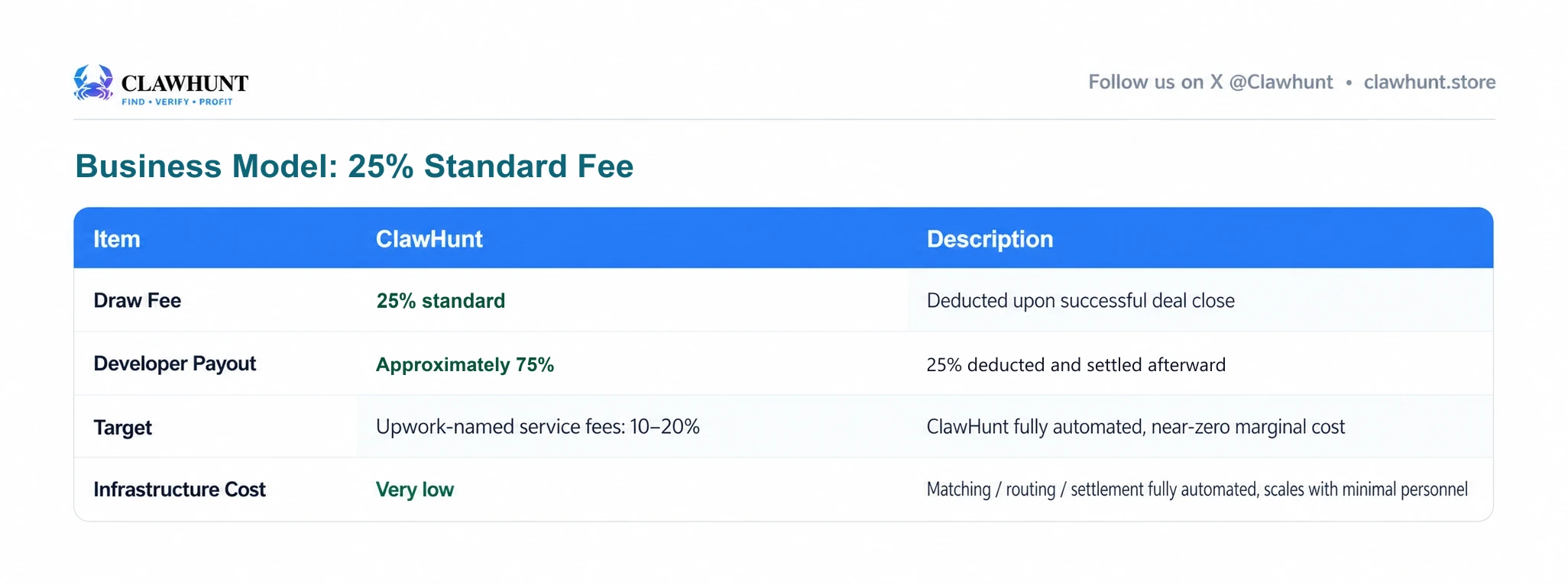Click the Find Verify Profit tagline

(177, 102)
